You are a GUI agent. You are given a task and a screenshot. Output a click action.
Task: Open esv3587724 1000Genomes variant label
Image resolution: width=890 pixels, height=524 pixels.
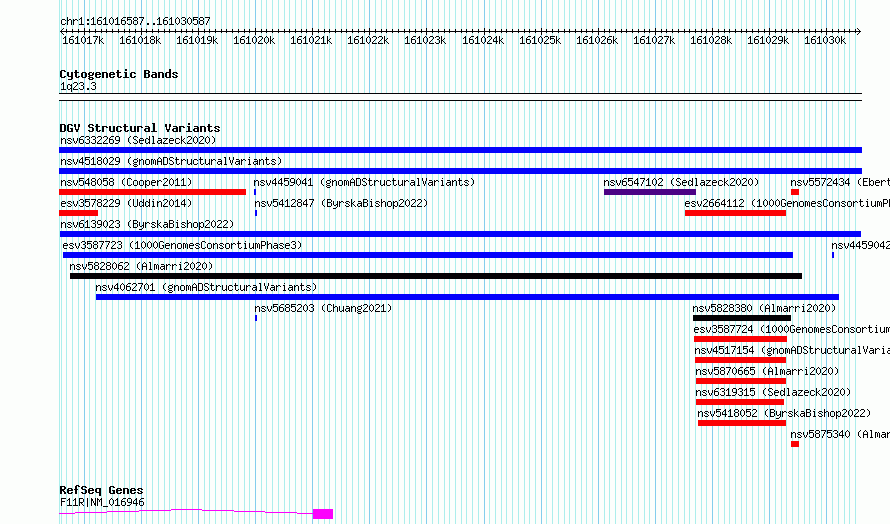tap(792, 329)
